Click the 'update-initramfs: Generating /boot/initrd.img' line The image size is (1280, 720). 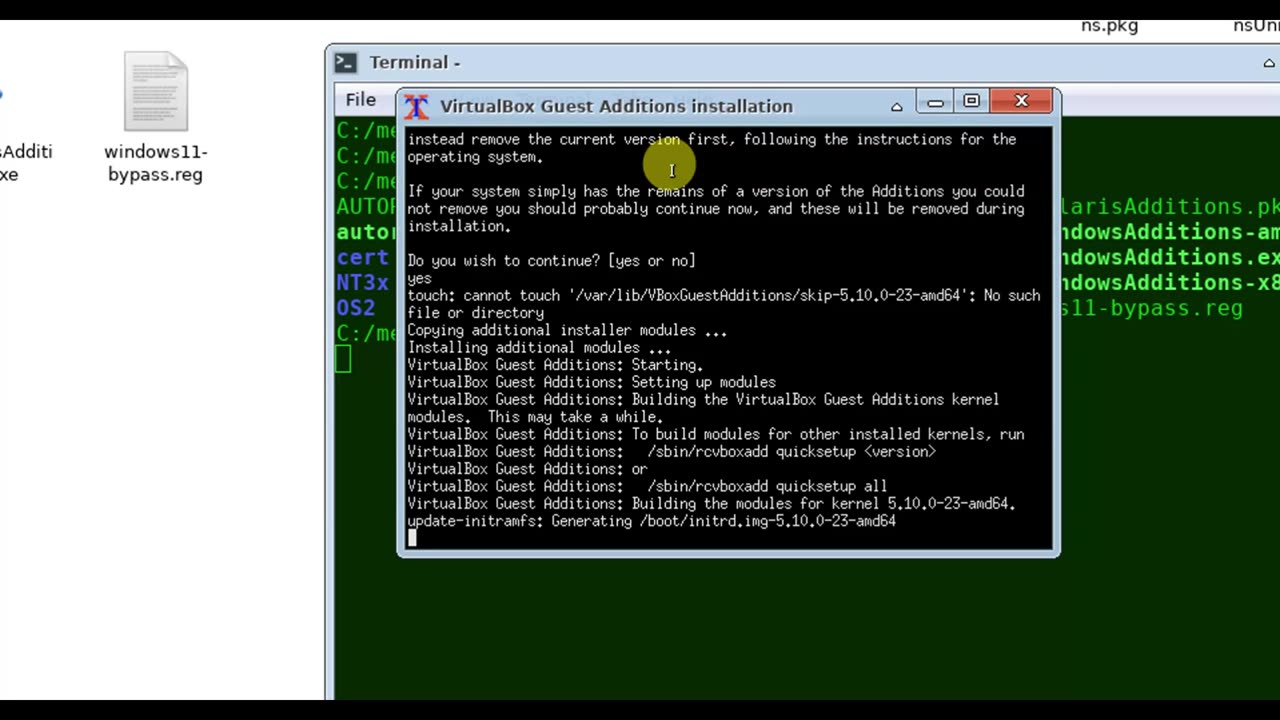coord(651,521)
